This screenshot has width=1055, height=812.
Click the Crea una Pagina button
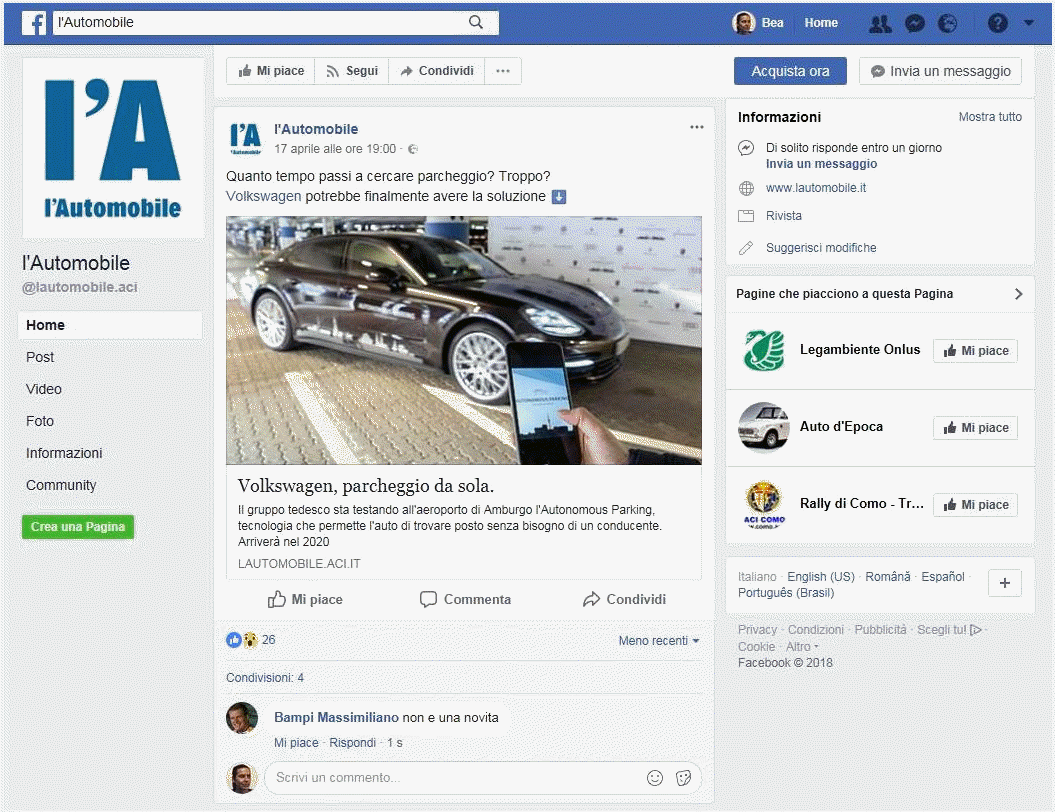point(78,527)
